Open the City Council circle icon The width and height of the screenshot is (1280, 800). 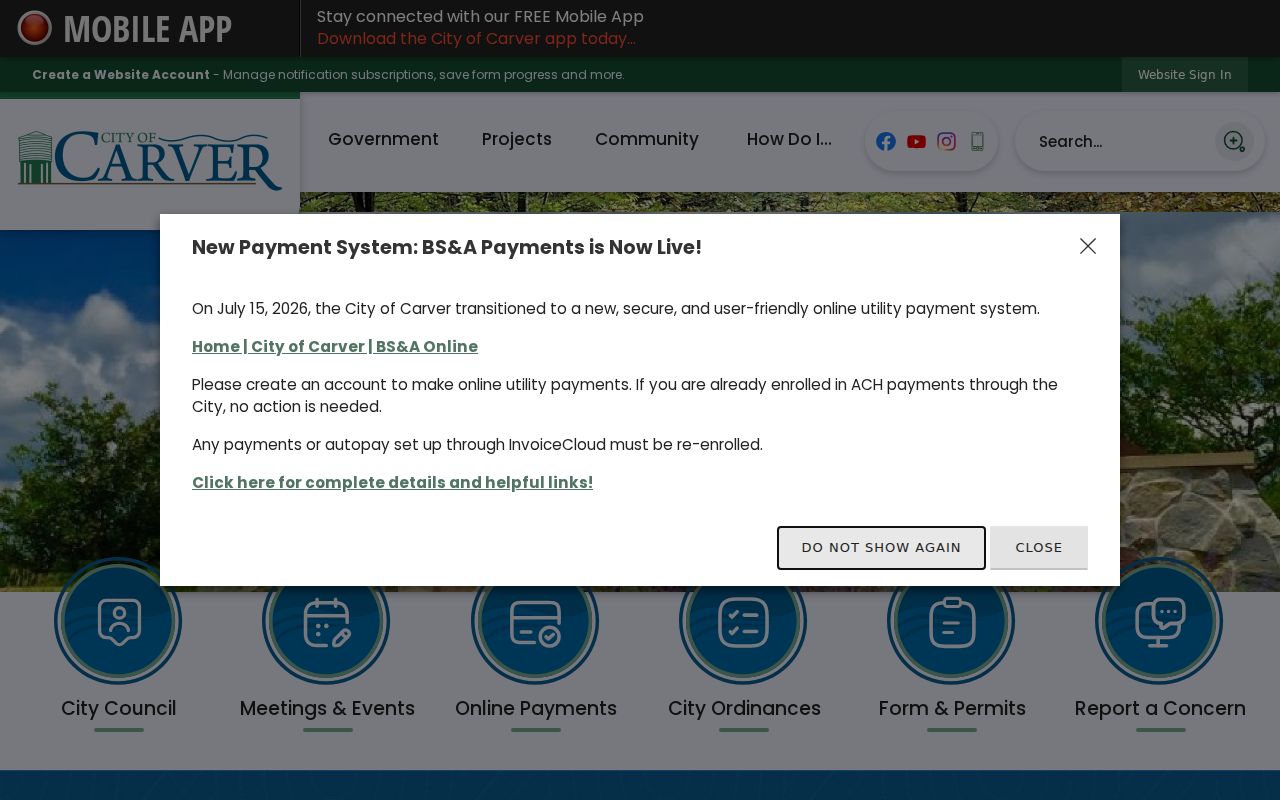click(118, 621)
